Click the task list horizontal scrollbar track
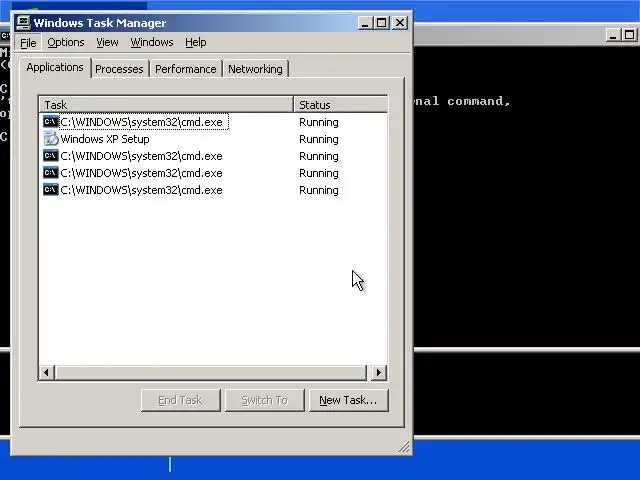The image size is (640, 480). pyautogui.click(x=211, y=372)
